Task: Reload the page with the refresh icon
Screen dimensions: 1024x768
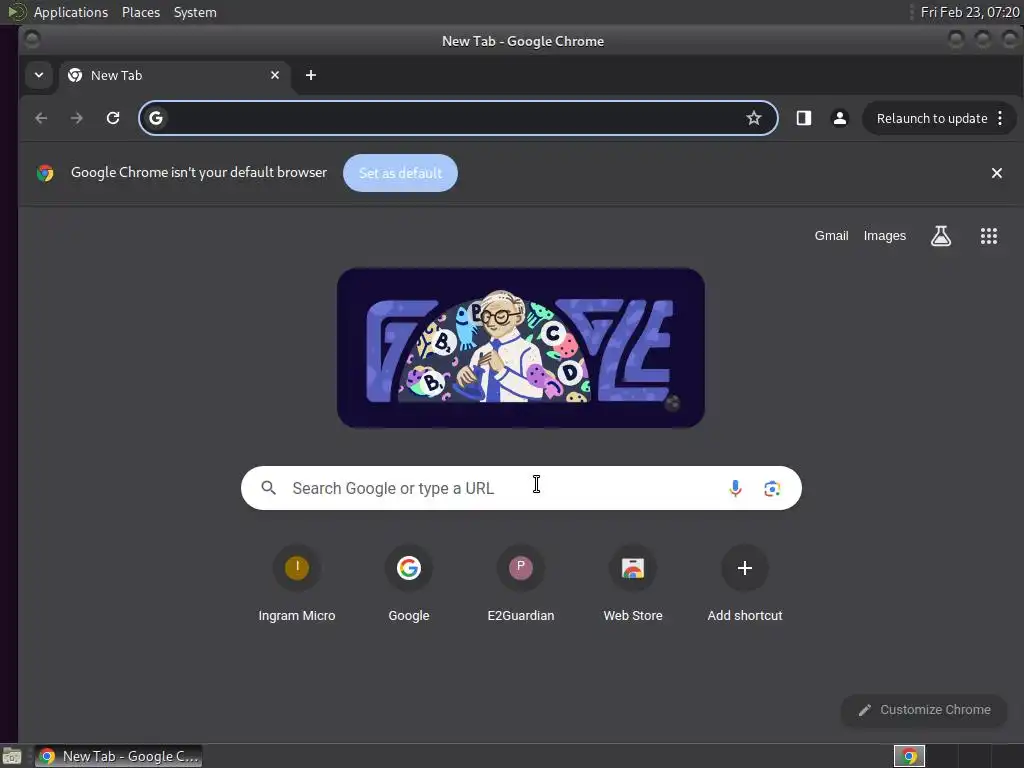Action: pyautogui.click(x=113, y=118)
